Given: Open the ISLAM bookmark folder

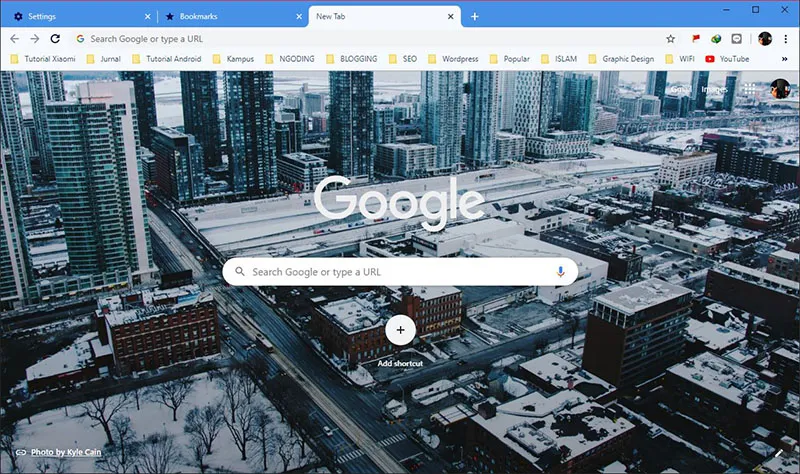Looking at the screenshot, I should (559, 59).
